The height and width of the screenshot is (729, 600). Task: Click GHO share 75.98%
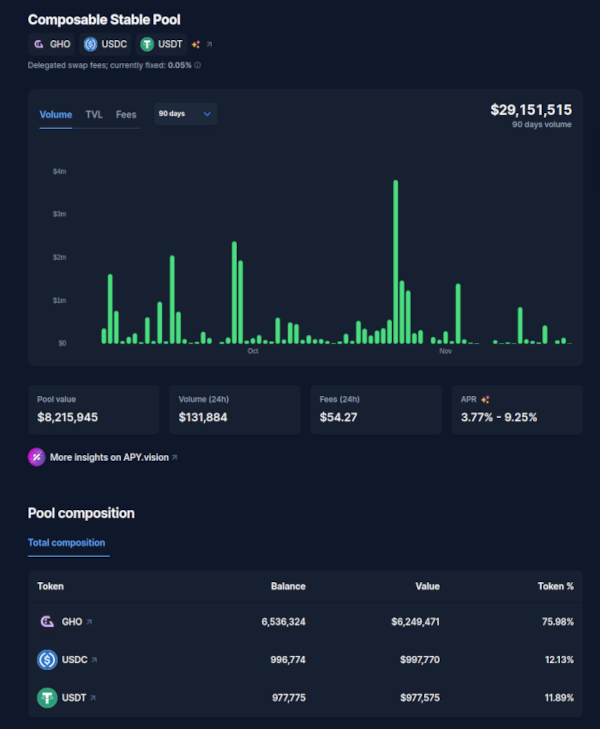coord(558,622)
